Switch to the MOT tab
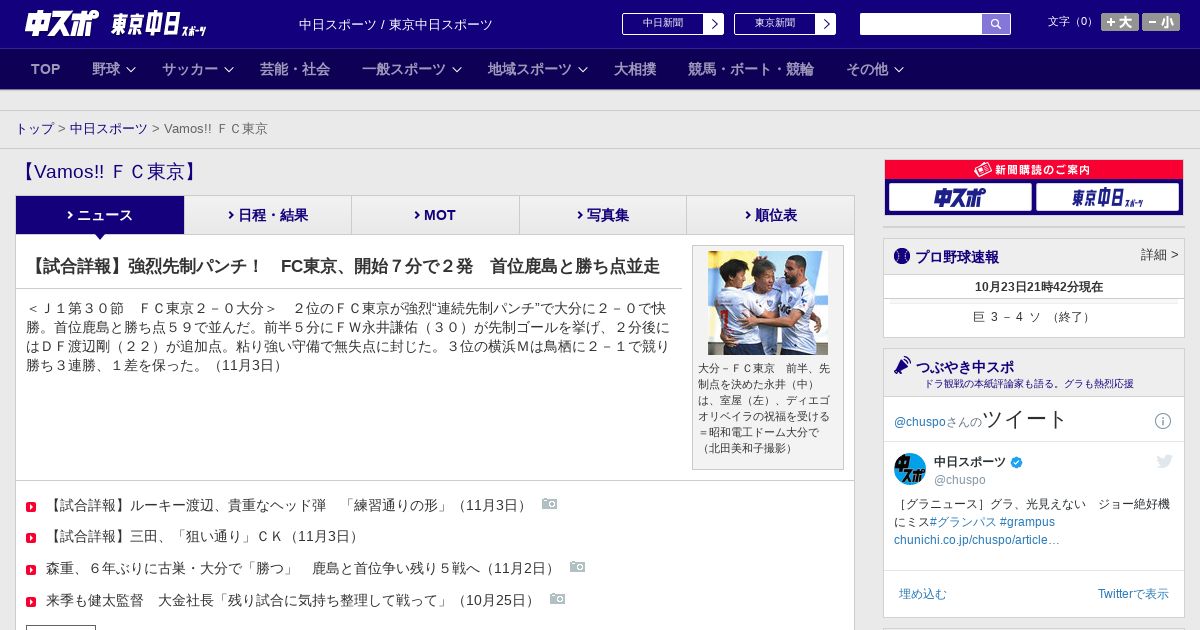 435,215
